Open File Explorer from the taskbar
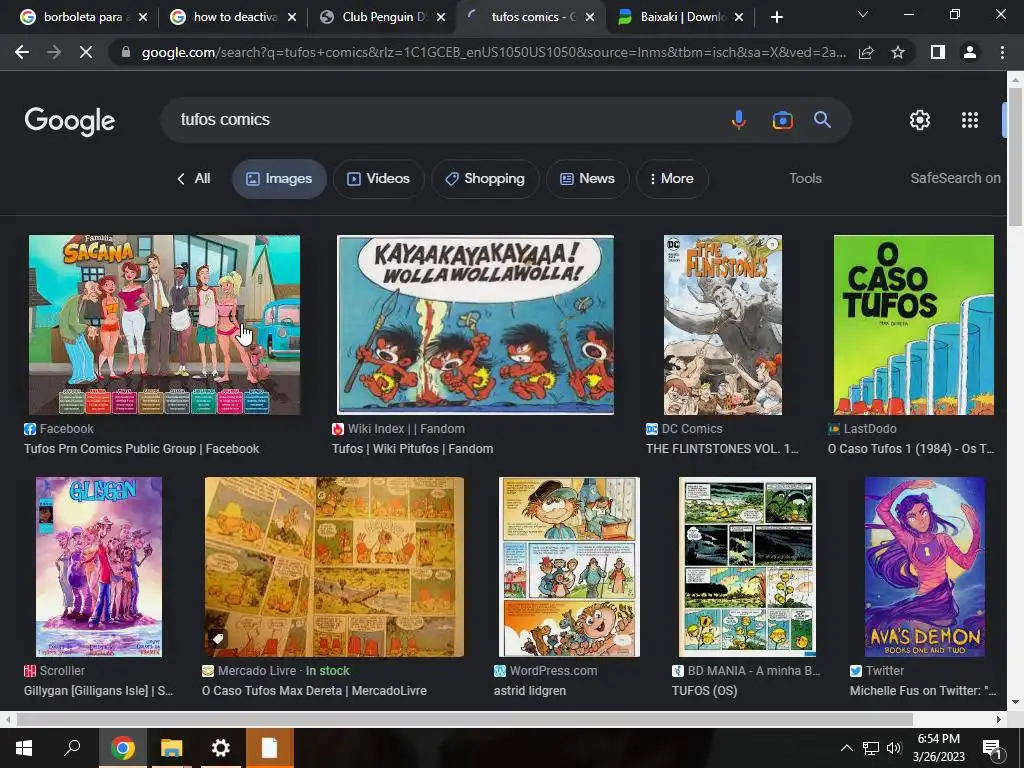 172,748
